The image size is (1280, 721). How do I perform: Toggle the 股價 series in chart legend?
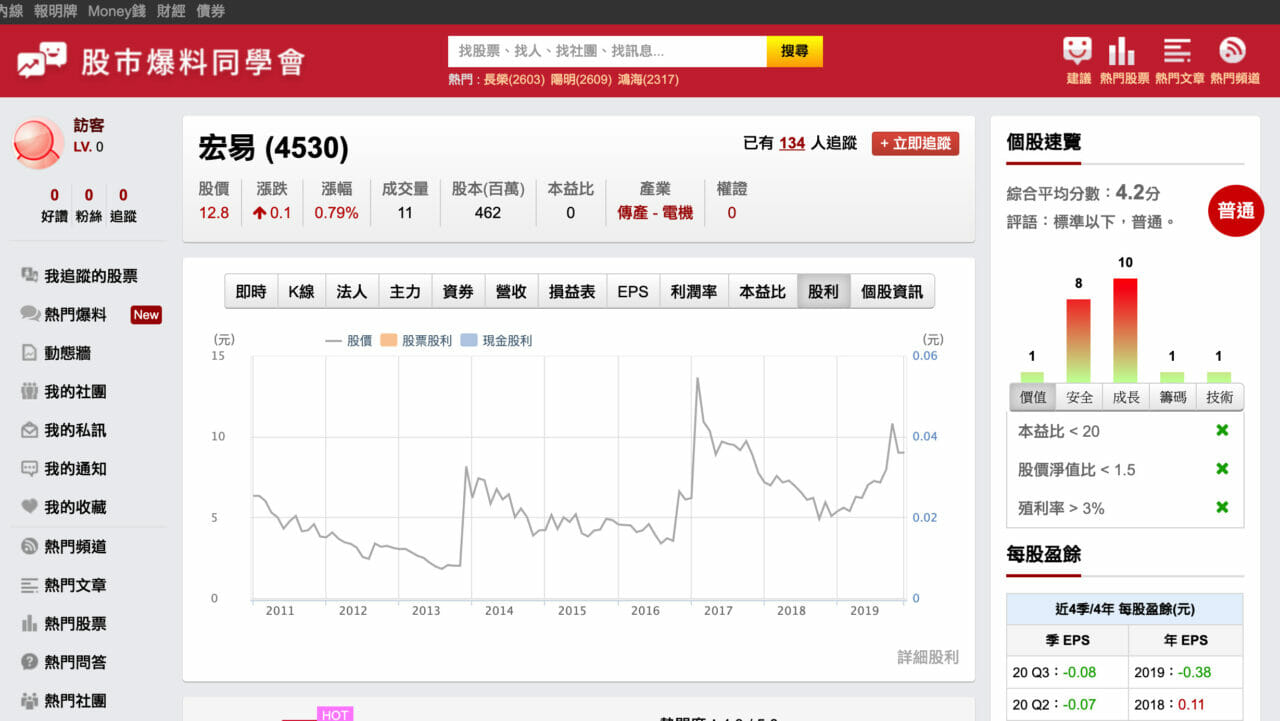(x=349, y=341)
